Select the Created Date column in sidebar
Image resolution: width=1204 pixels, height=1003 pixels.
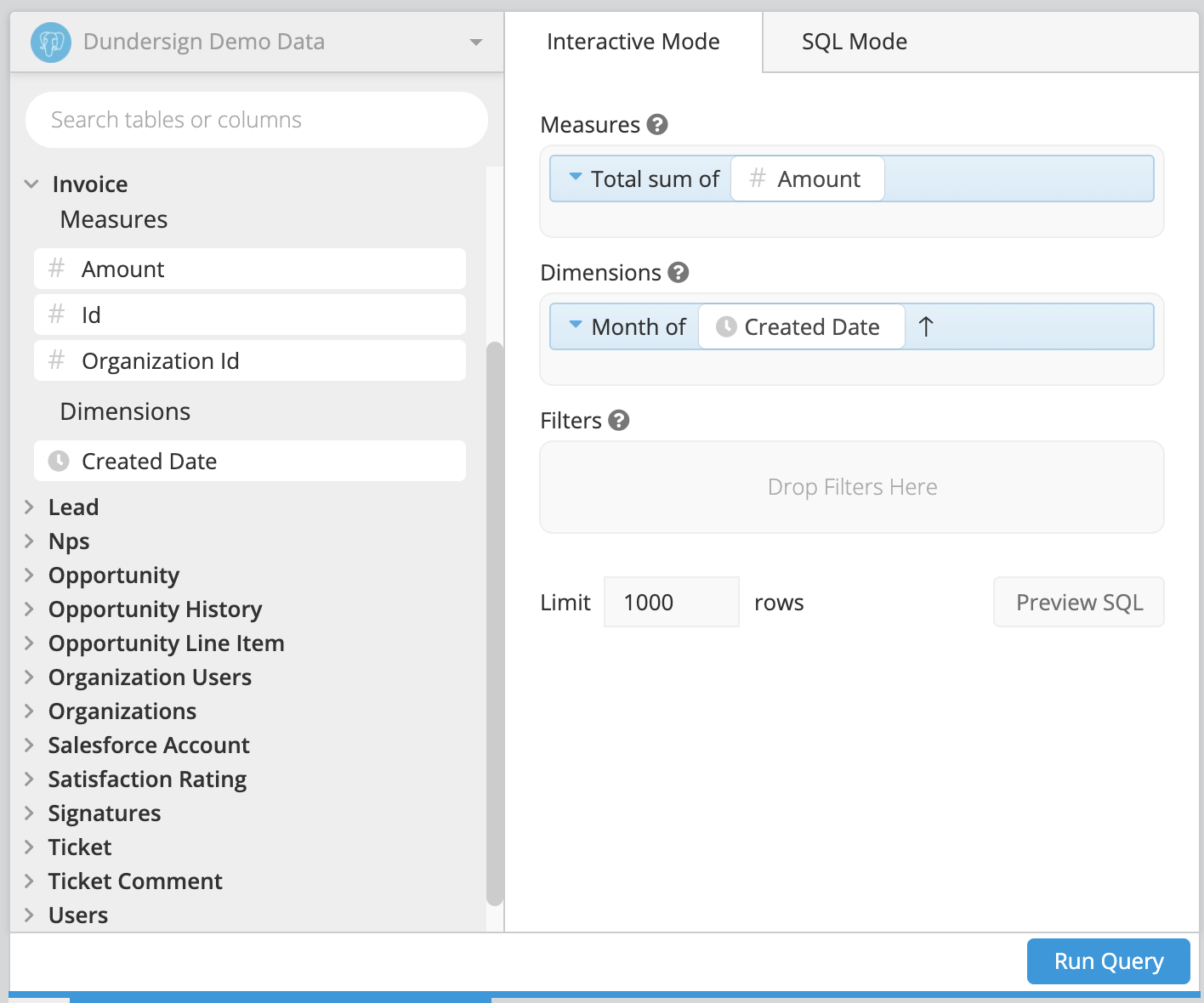point(250,461)
